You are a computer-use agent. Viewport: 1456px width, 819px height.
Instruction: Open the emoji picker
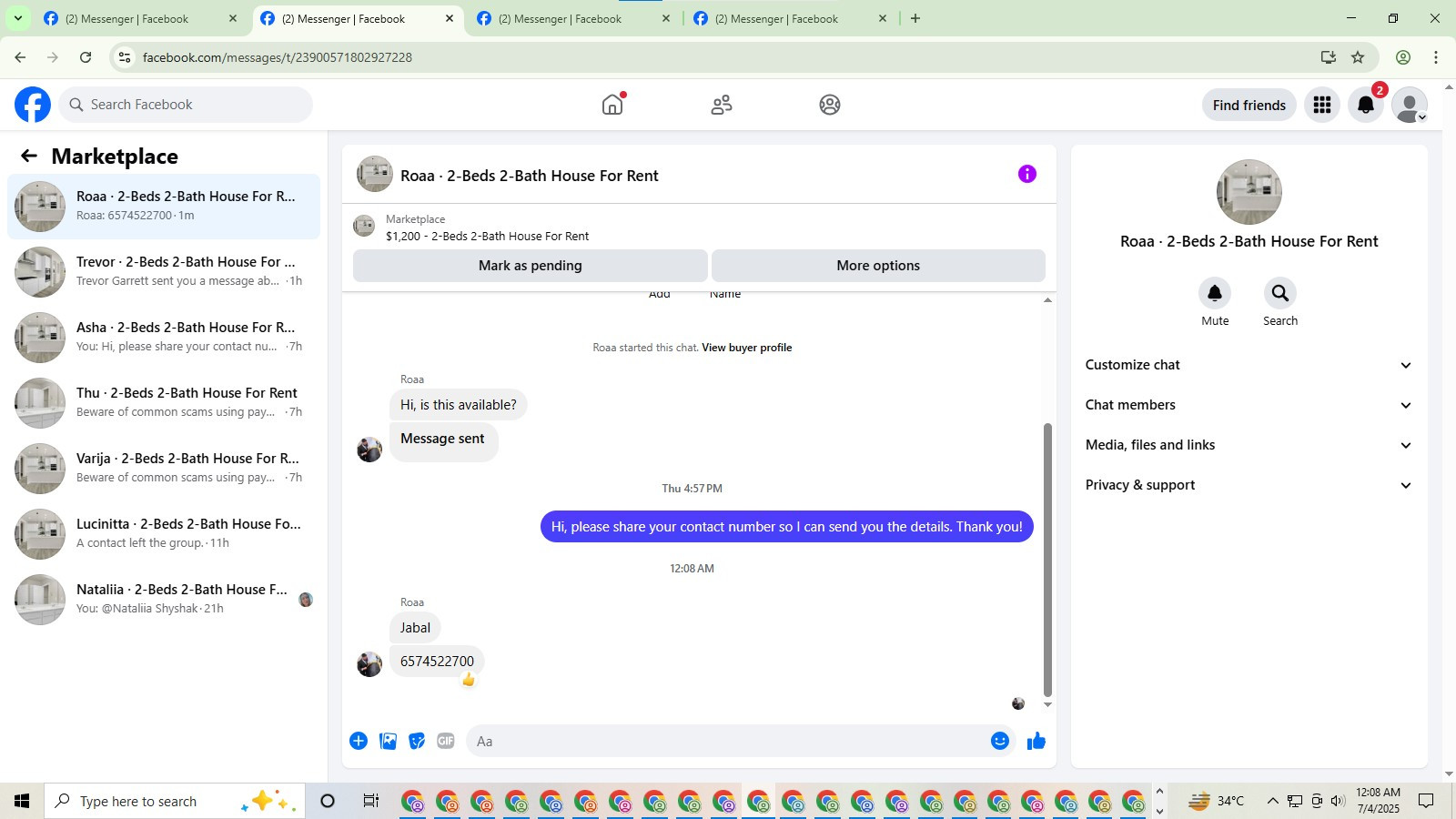[x=1000, y=741]
